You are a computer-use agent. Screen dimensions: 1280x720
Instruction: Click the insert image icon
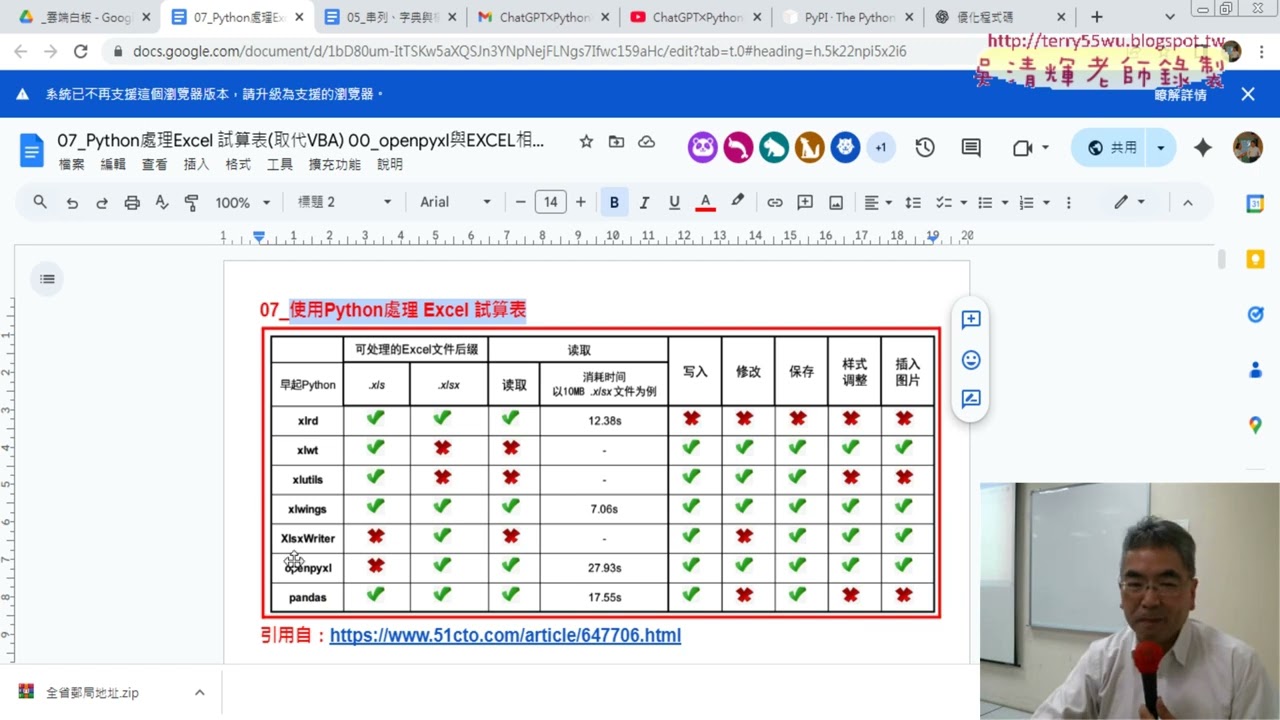836,202
